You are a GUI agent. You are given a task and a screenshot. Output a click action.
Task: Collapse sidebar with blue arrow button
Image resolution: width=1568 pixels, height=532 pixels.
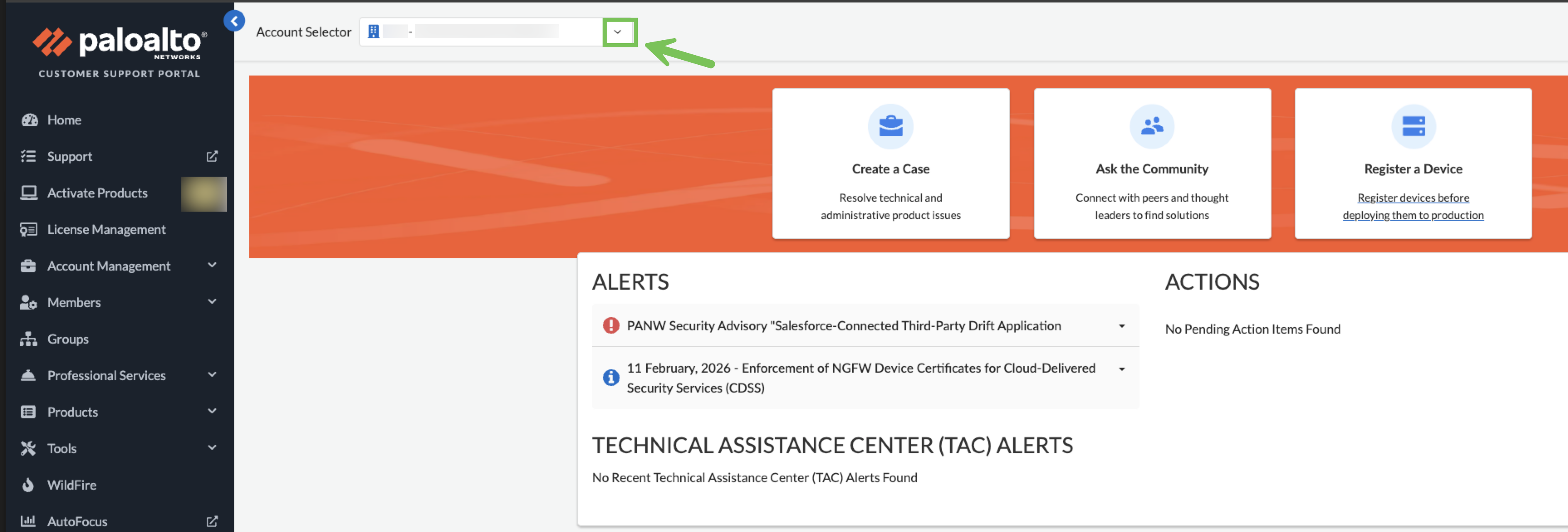click(x=234, y=21)
